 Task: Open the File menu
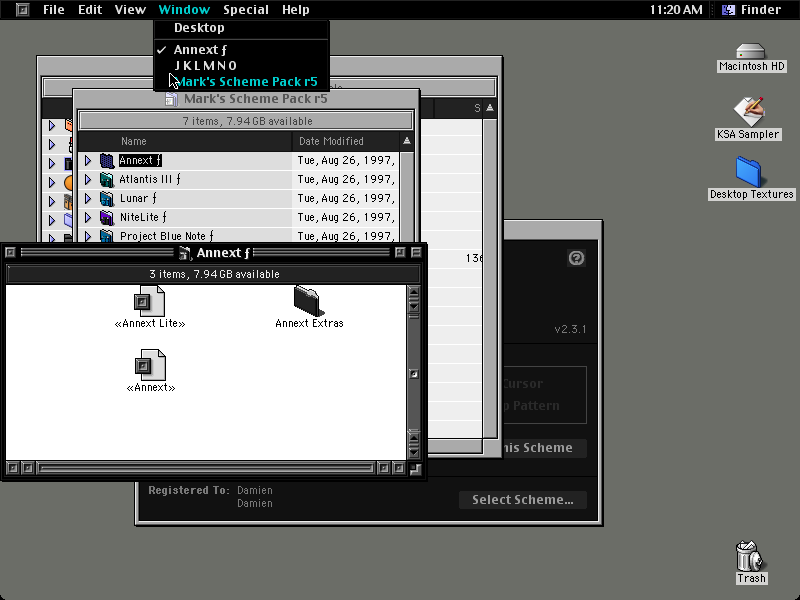[54, 10]
